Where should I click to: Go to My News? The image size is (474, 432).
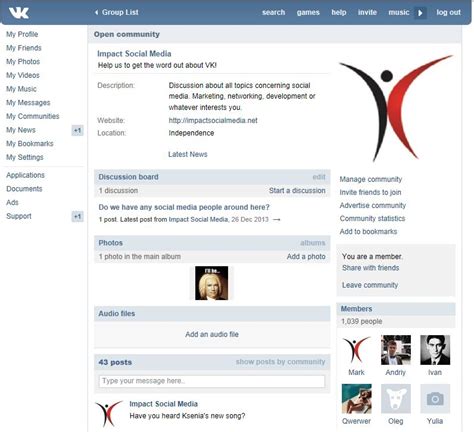click(x=21, y=130)
